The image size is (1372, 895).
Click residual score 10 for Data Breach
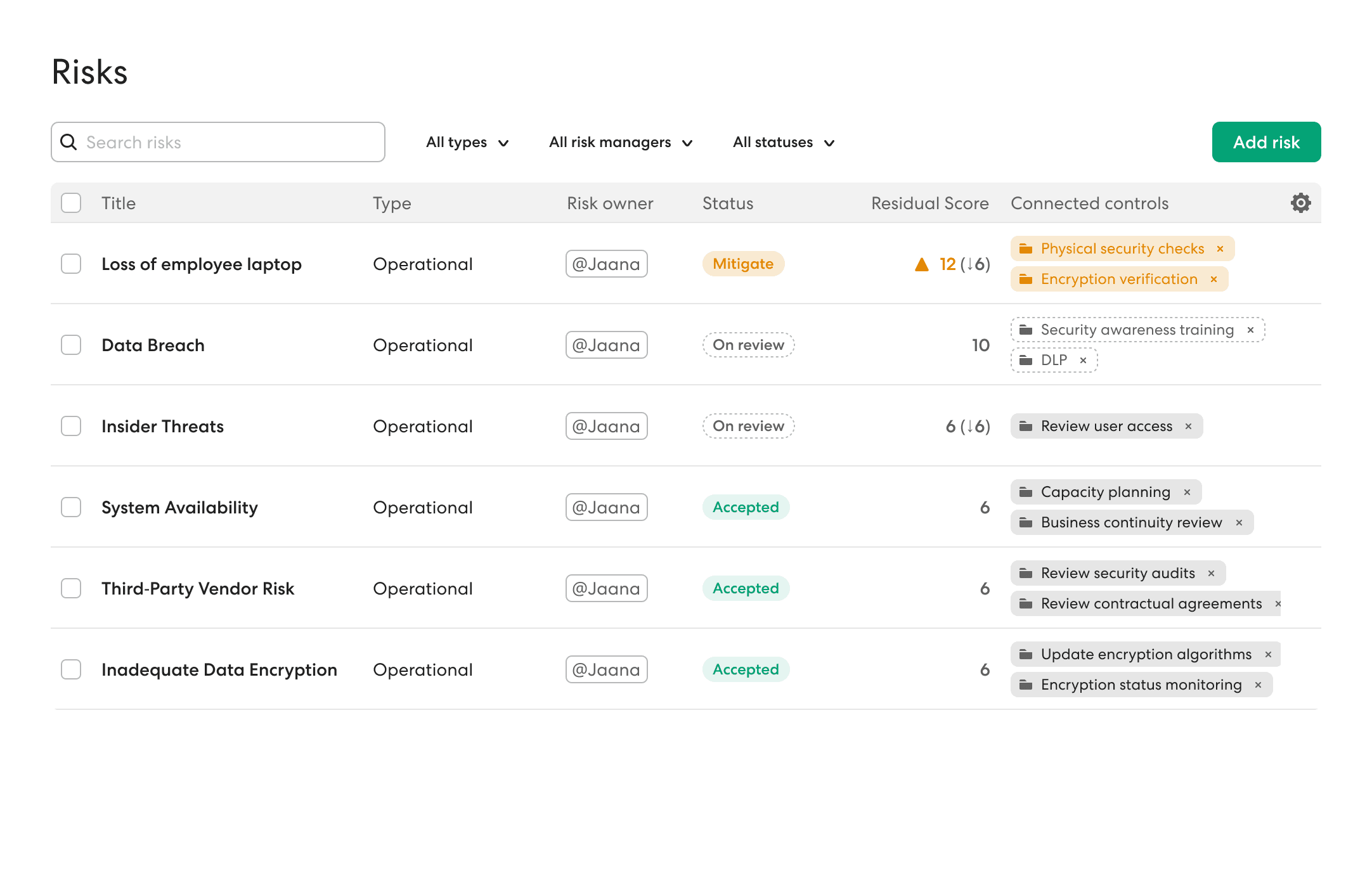(981, 345)
